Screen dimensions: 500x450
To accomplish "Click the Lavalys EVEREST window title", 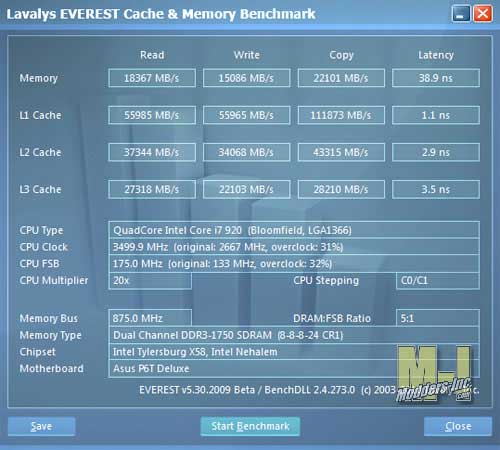I will tap(161, 14).
